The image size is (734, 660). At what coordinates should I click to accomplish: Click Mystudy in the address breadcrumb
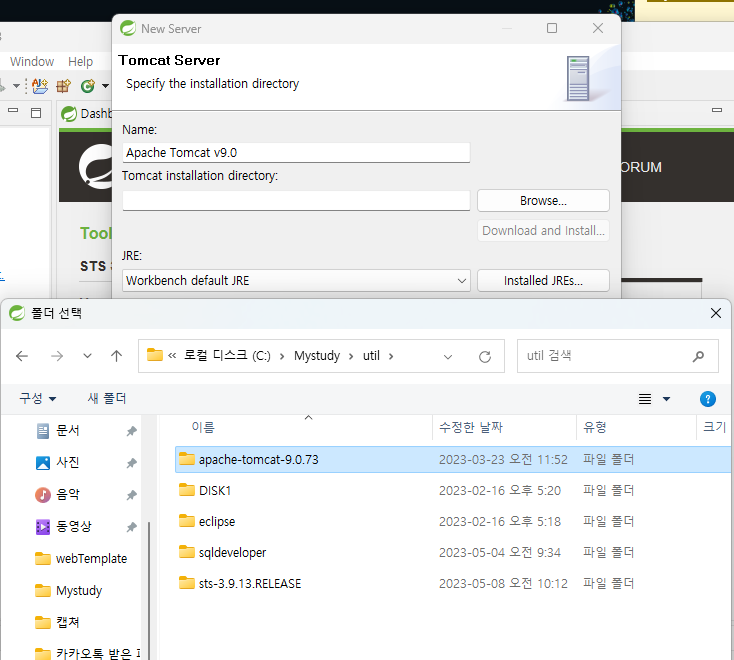click(317, 356)
